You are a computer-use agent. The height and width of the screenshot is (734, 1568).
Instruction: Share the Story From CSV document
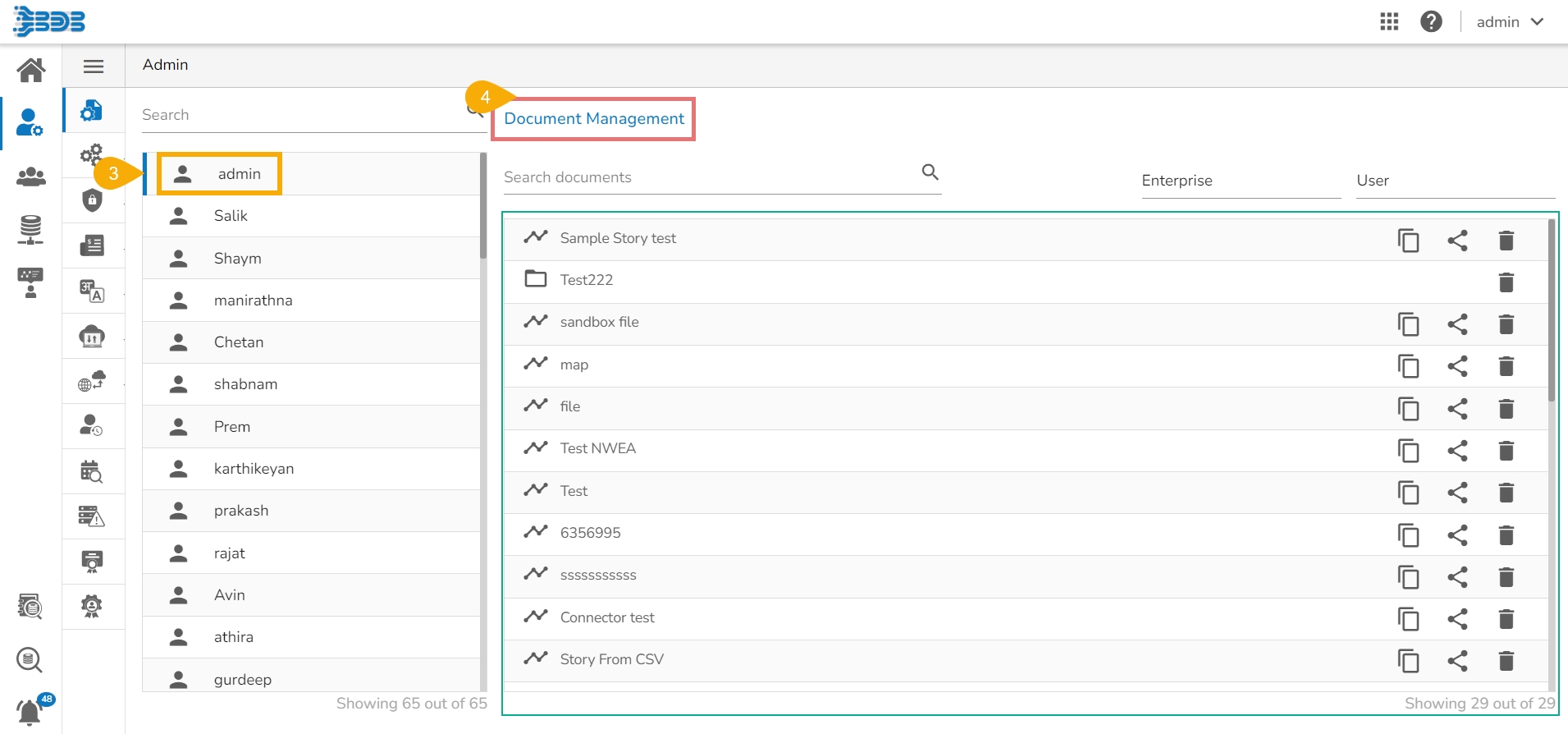click(1457, 661)
